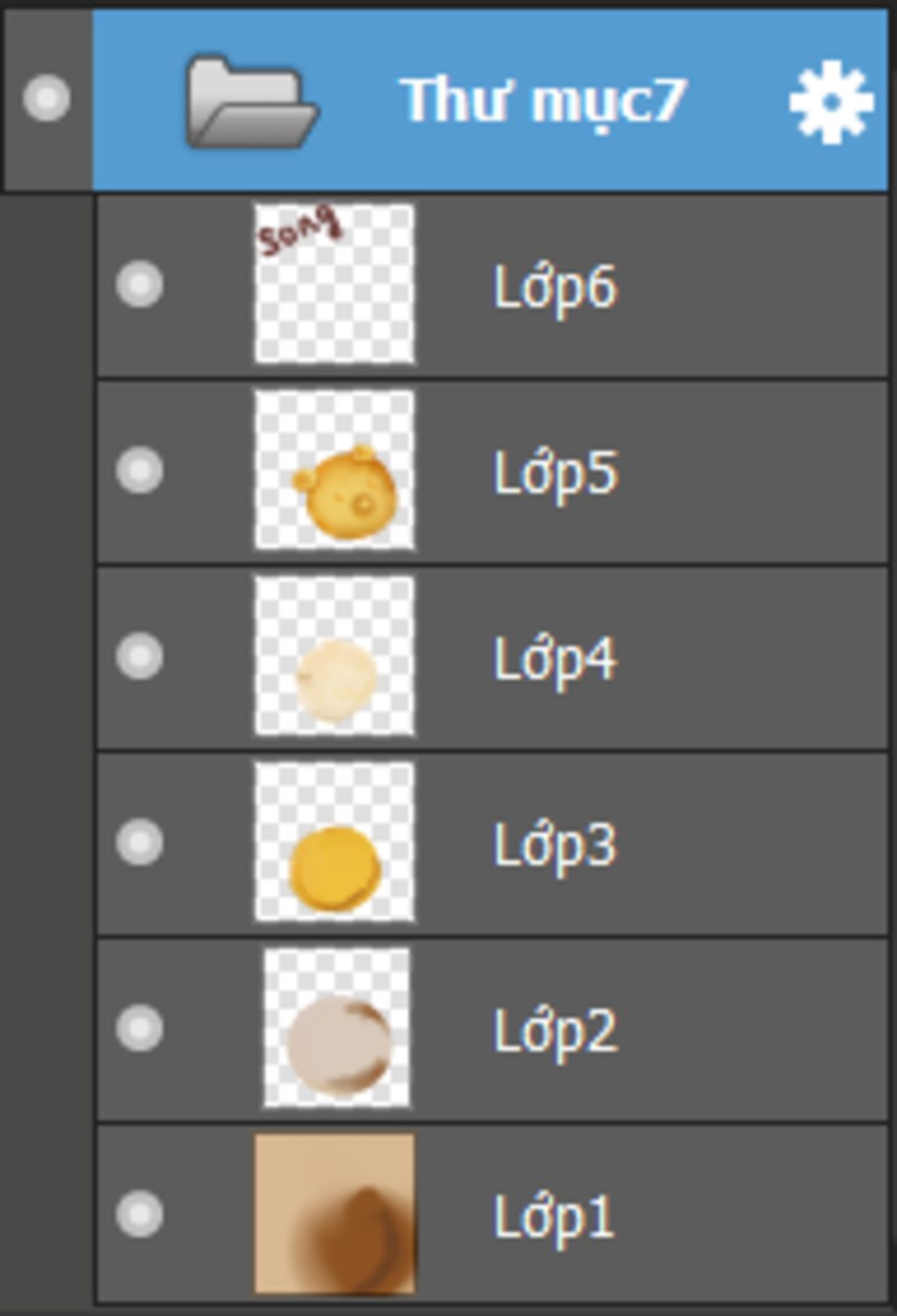Hide the Lớp1 background layer
897x1316 pixels.
[x=139, y=1214]
